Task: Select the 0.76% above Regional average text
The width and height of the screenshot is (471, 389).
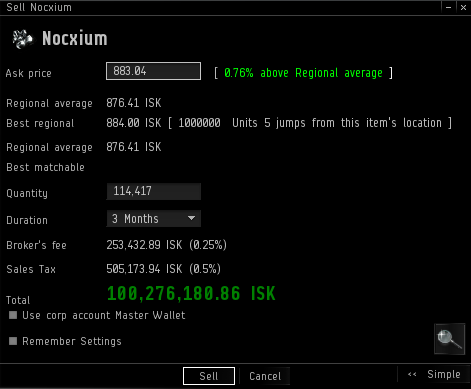Action: point(303,73)
